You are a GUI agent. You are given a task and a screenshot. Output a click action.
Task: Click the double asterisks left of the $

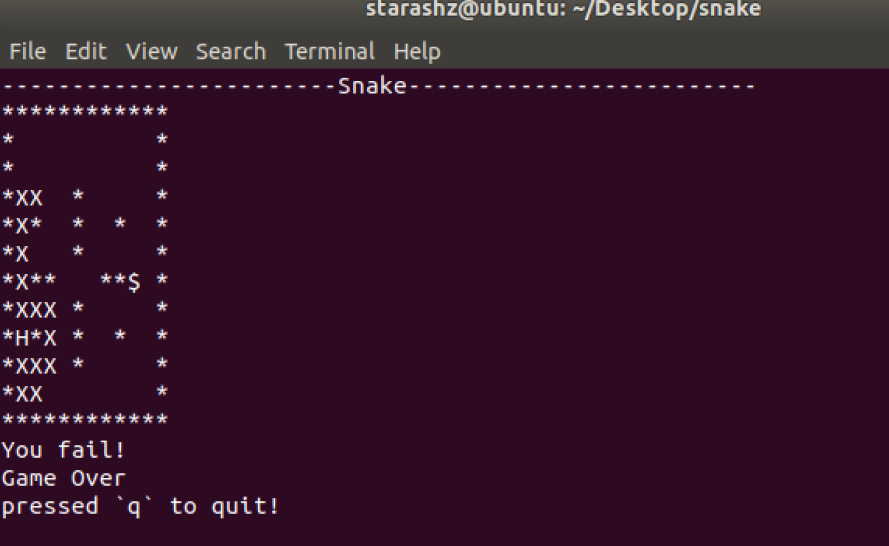[x=113, y=280]
